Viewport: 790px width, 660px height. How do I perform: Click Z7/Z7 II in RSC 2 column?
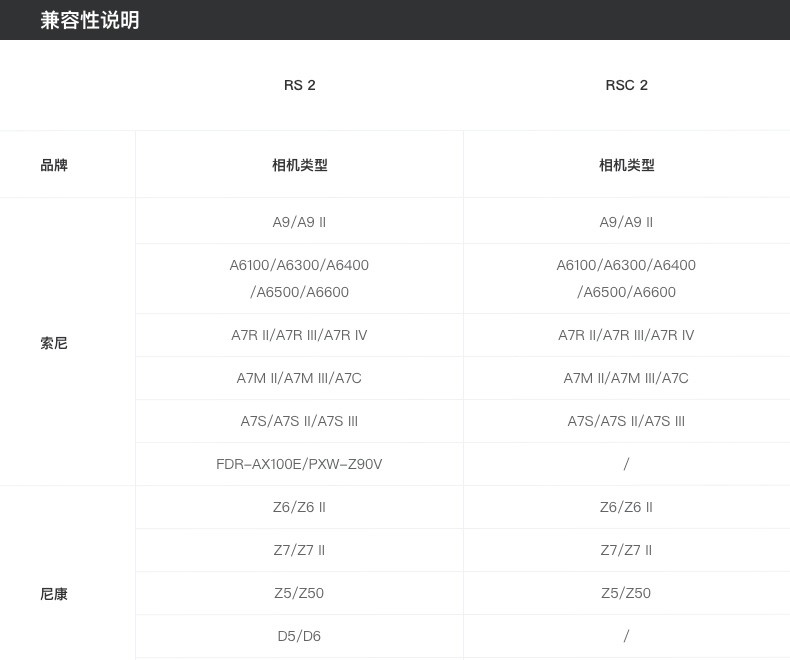(x=626, y=550)
